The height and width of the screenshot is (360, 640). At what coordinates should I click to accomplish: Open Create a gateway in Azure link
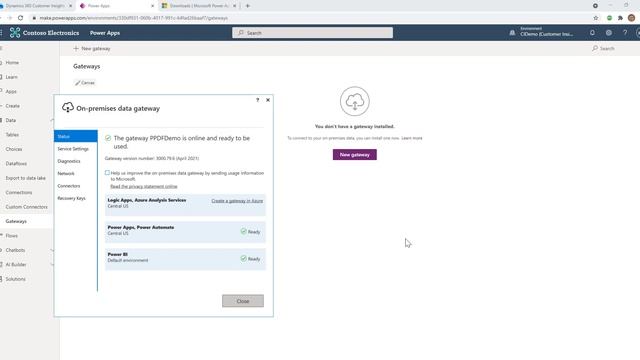237,201
